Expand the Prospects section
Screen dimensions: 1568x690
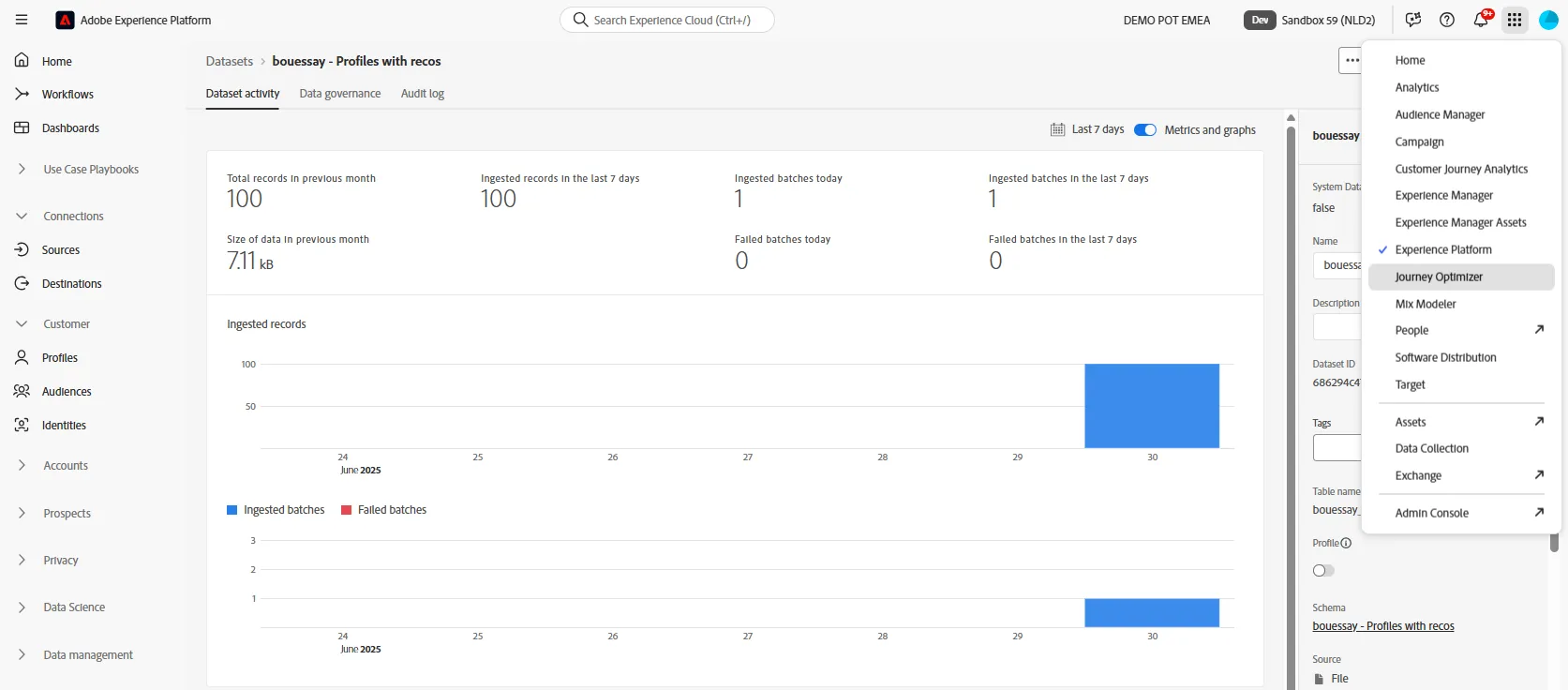click(x=22, y=513)
